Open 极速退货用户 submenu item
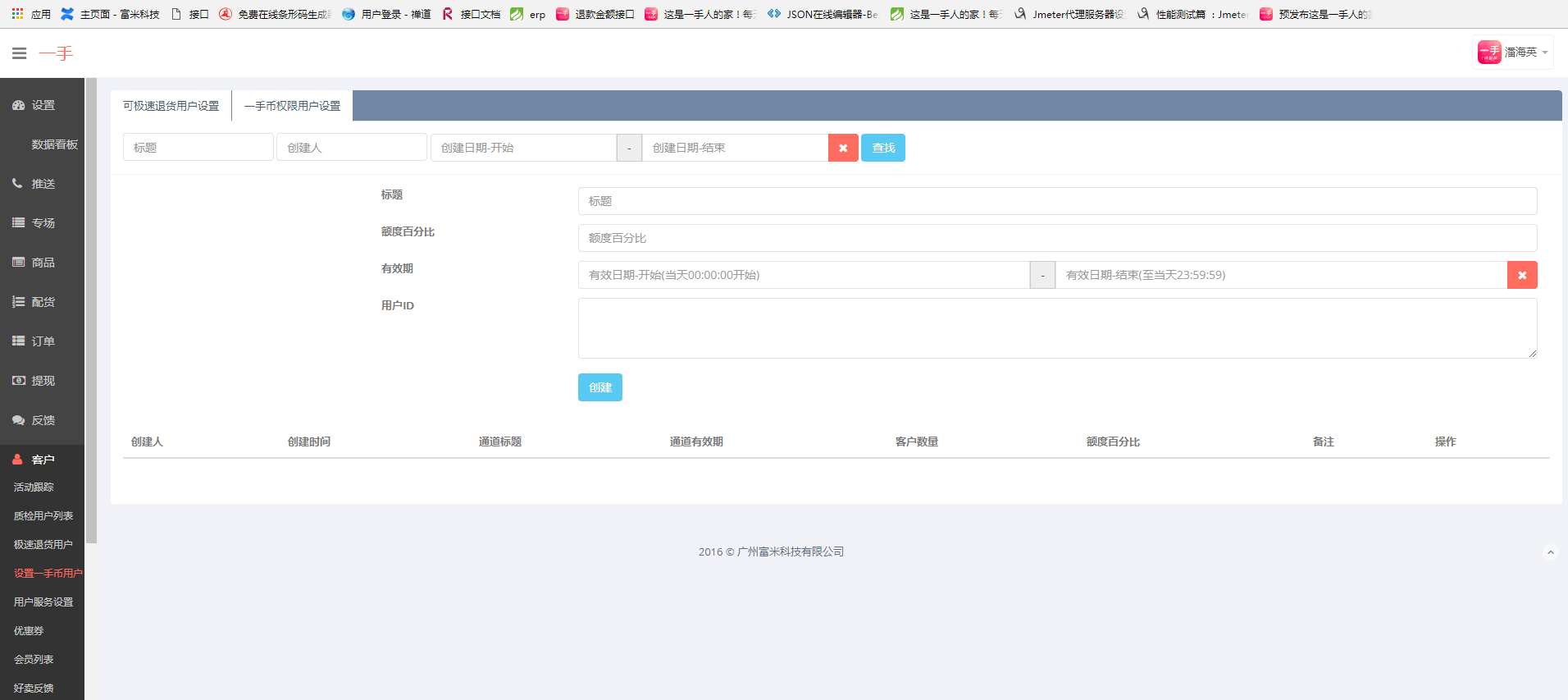 (x=42, y=545)
